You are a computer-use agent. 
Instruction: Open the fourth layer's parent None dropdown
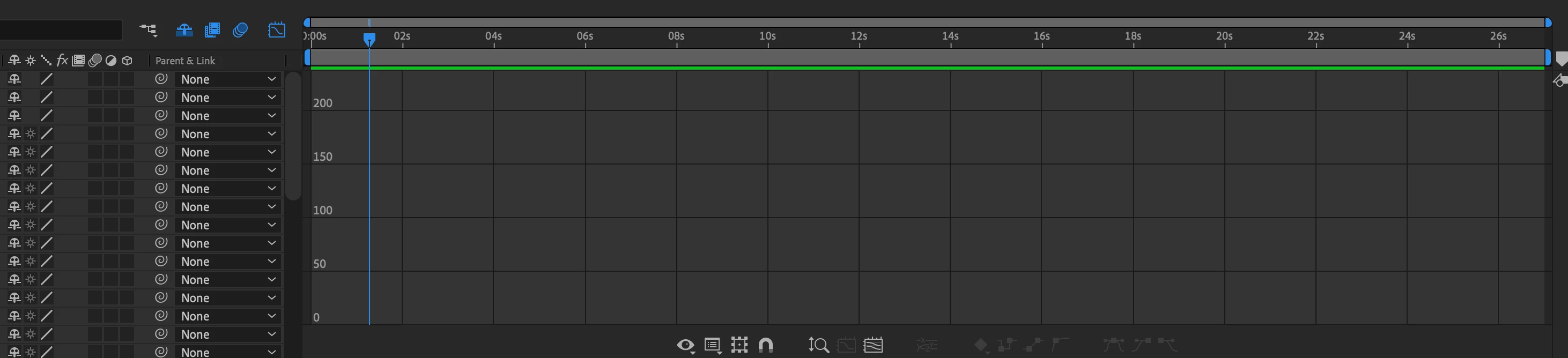[x=228, y=134]
